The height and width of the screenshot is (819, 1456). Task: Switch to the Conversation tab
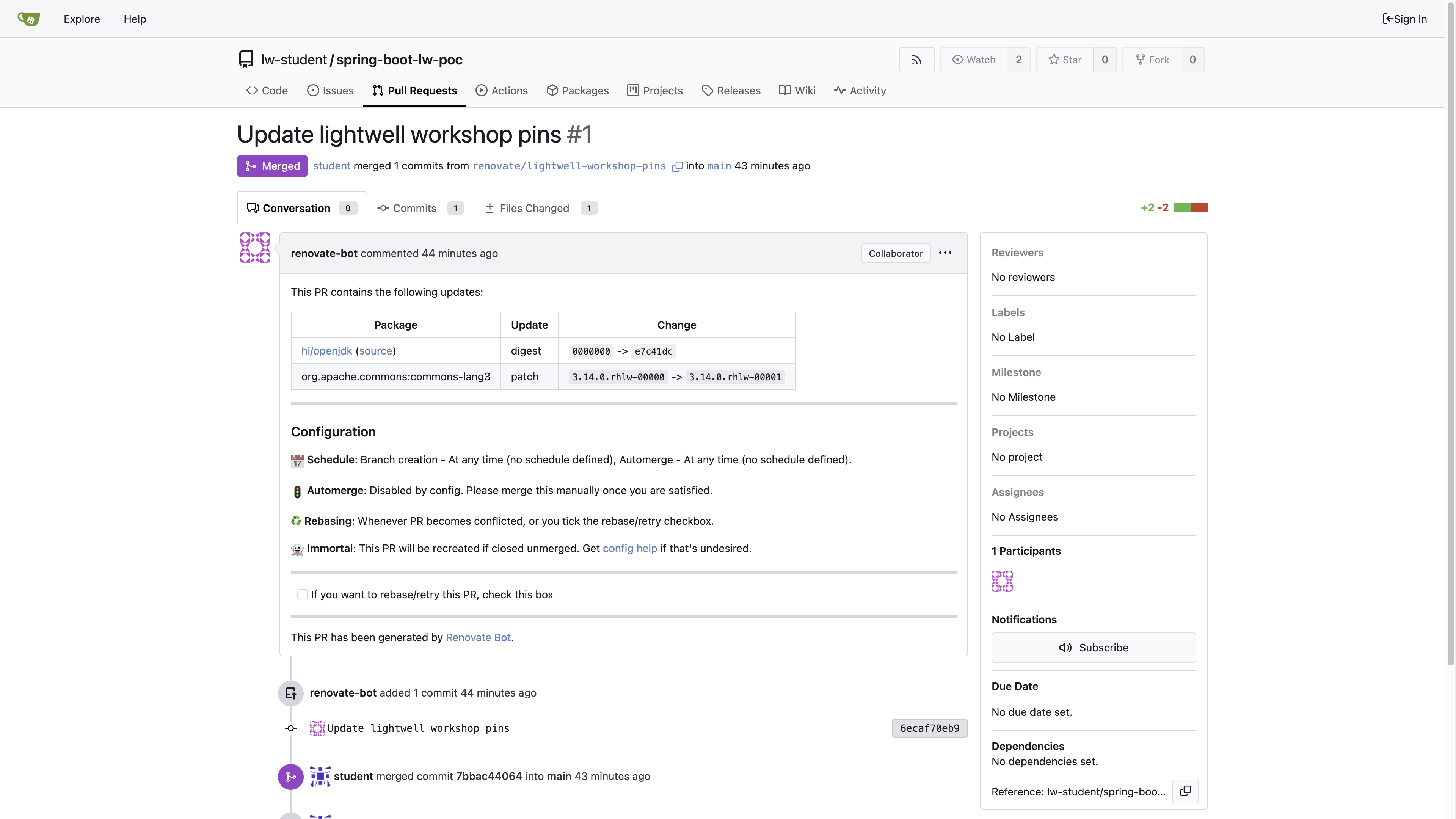tap(302, 208)
